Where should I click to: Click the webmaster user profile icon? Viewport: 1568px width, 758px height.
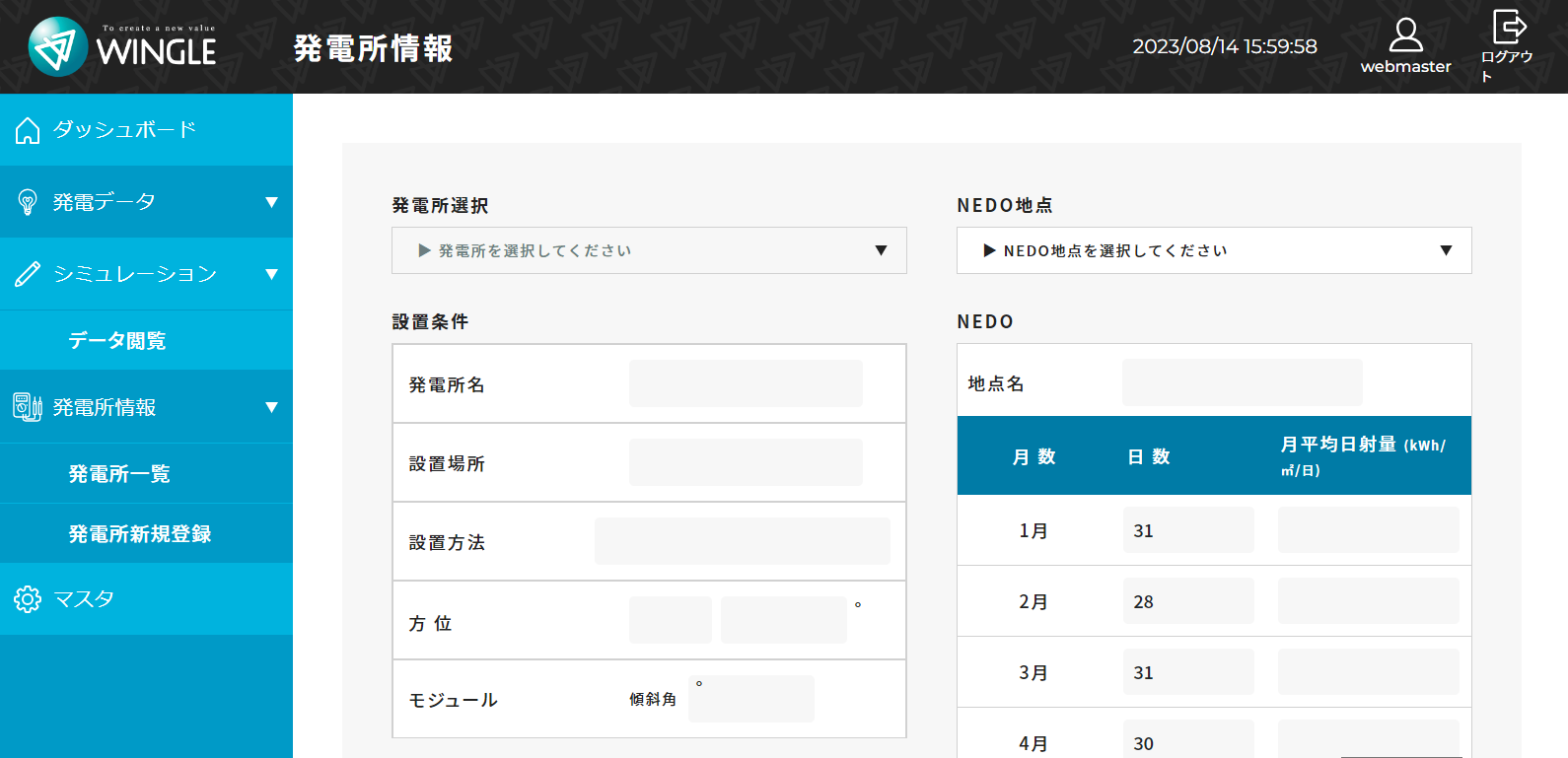click(x=1405, y=35)
